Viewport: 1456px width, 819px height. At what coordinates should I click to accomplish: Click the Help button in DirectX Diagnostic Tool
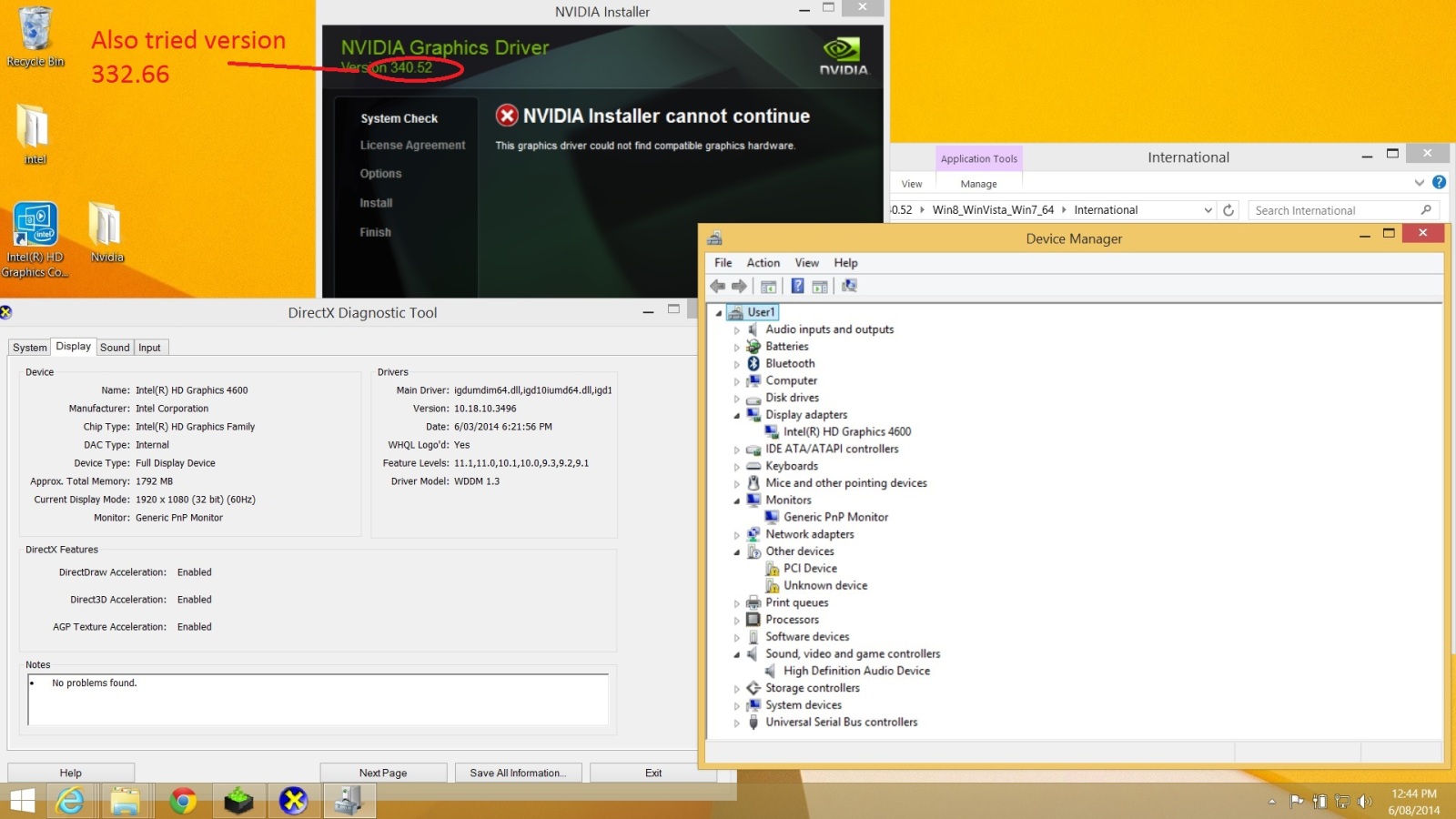pyautogui.click(x=71, y=773)
